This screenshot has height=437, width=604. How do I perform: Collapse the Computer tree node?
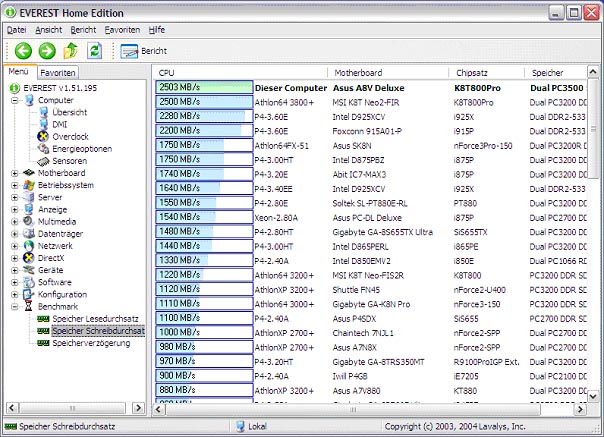15,101
